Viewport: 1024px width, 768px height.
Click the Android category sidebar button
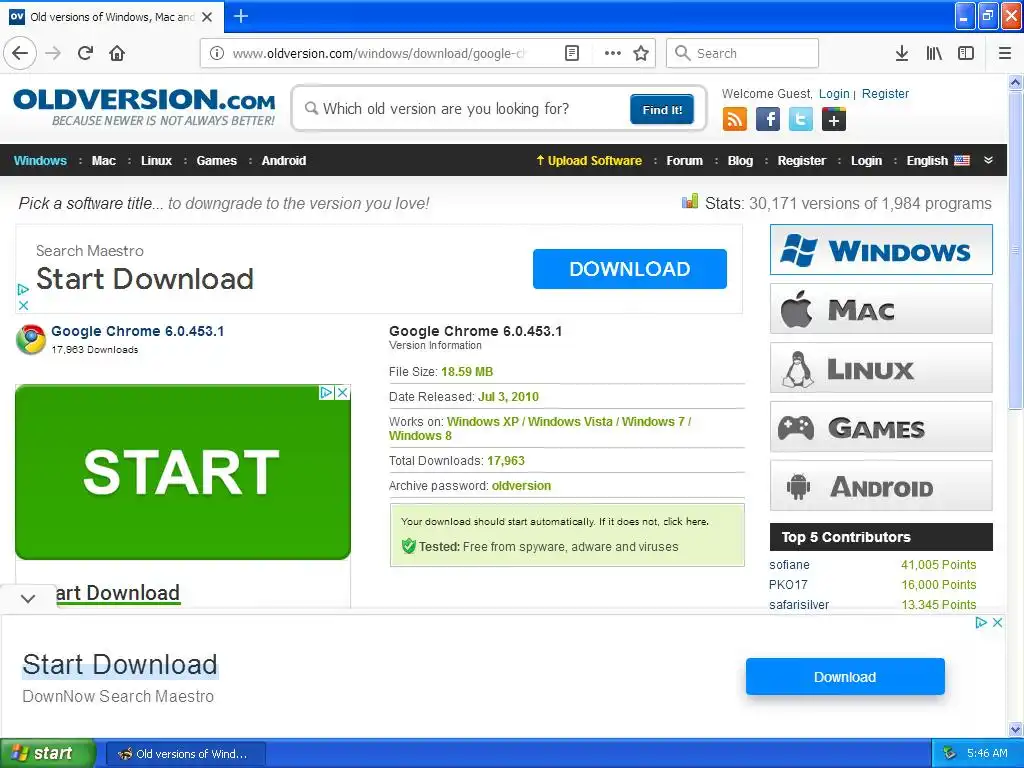[881, 486]
